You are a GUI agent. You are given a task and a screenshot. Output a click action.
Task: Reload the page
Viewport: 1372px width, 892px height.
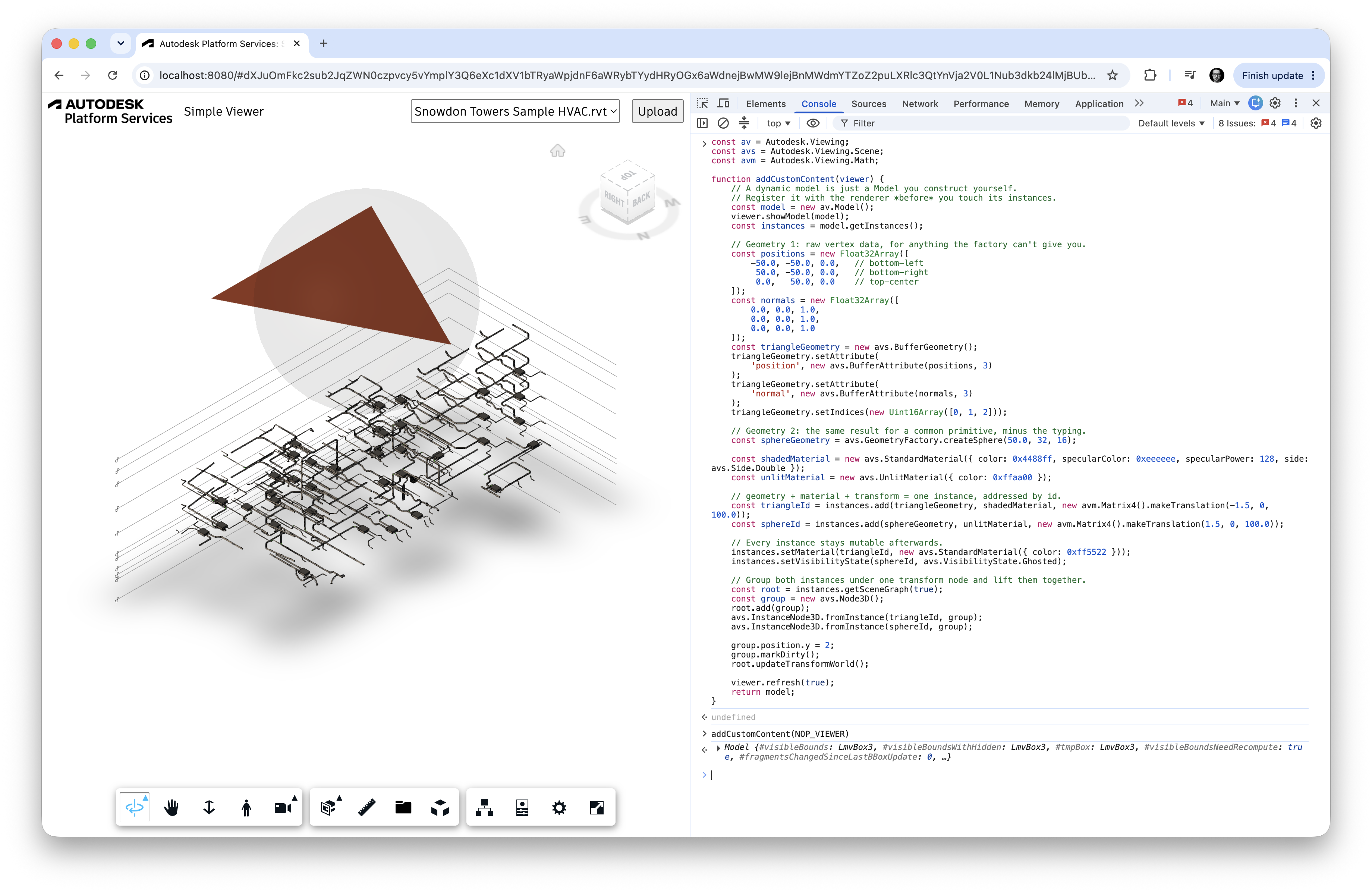(113, 75)
